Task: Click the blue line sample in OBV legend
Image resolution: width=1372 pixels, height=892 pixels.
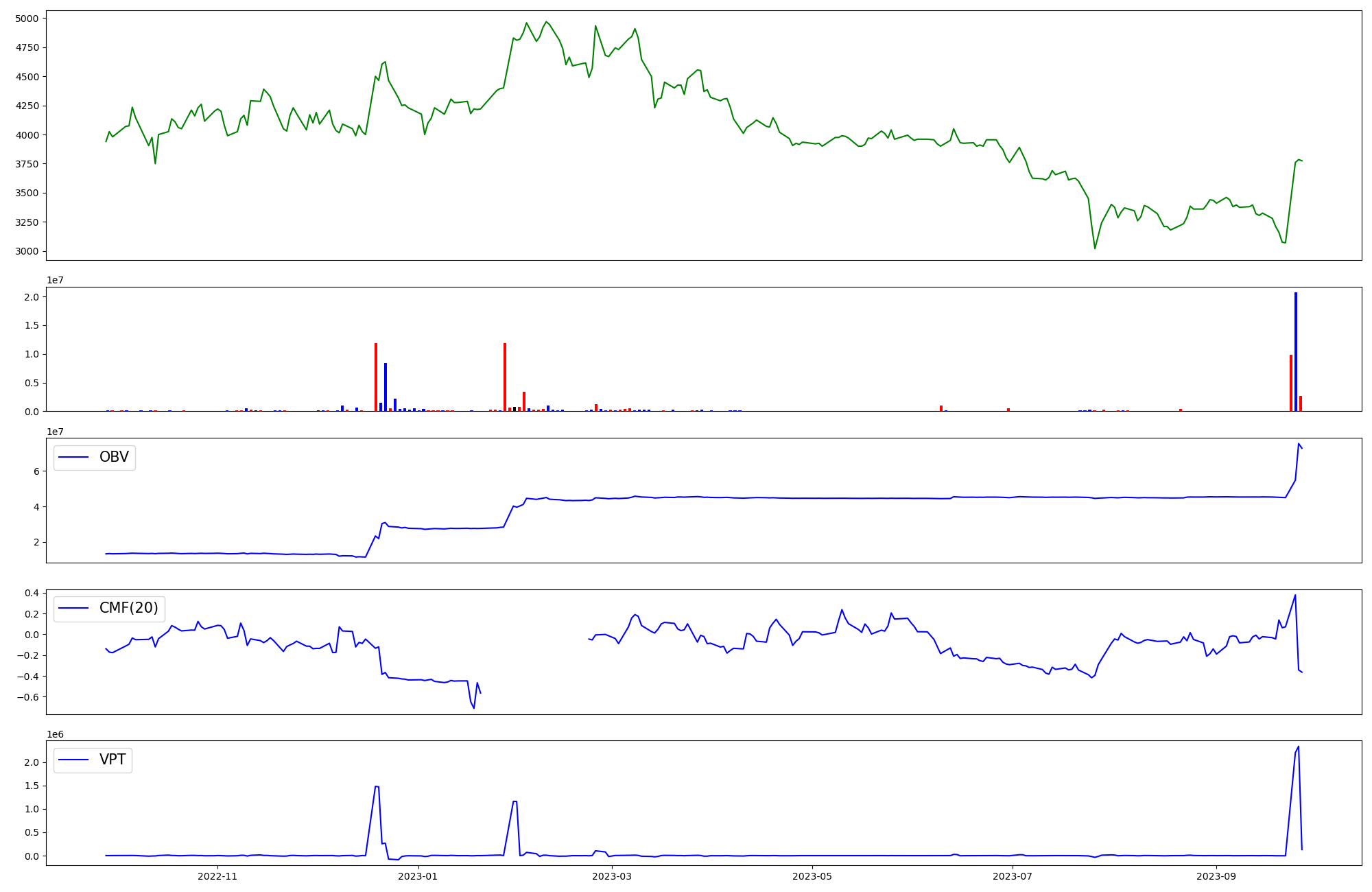Action: click(74, 457)
